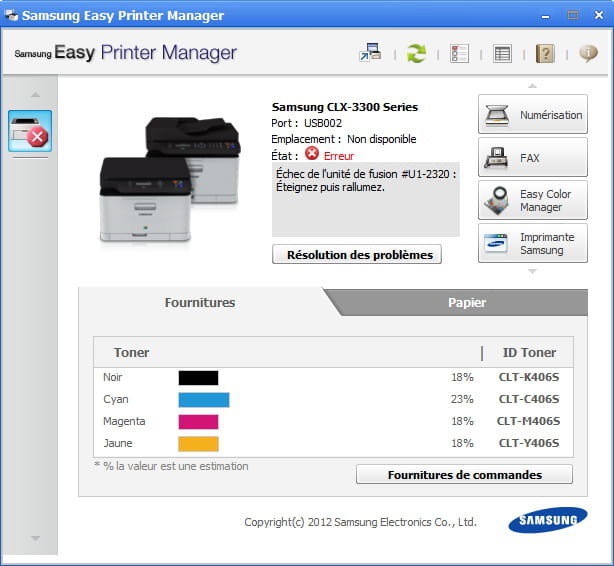This screenshot has width=614, height=566.
Task: Open Numérisation scan function
Action: click(x=533, y=114)
